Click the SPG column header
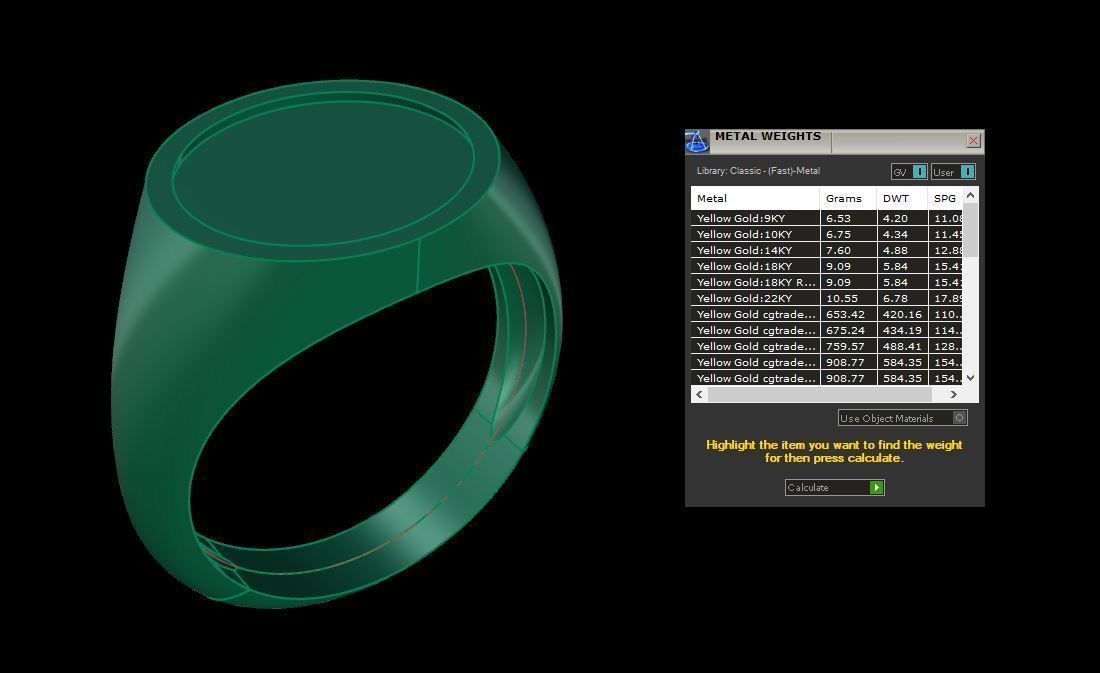Image resolution: width=1100 pixels, height=673 pixels. tap(945, 199)
